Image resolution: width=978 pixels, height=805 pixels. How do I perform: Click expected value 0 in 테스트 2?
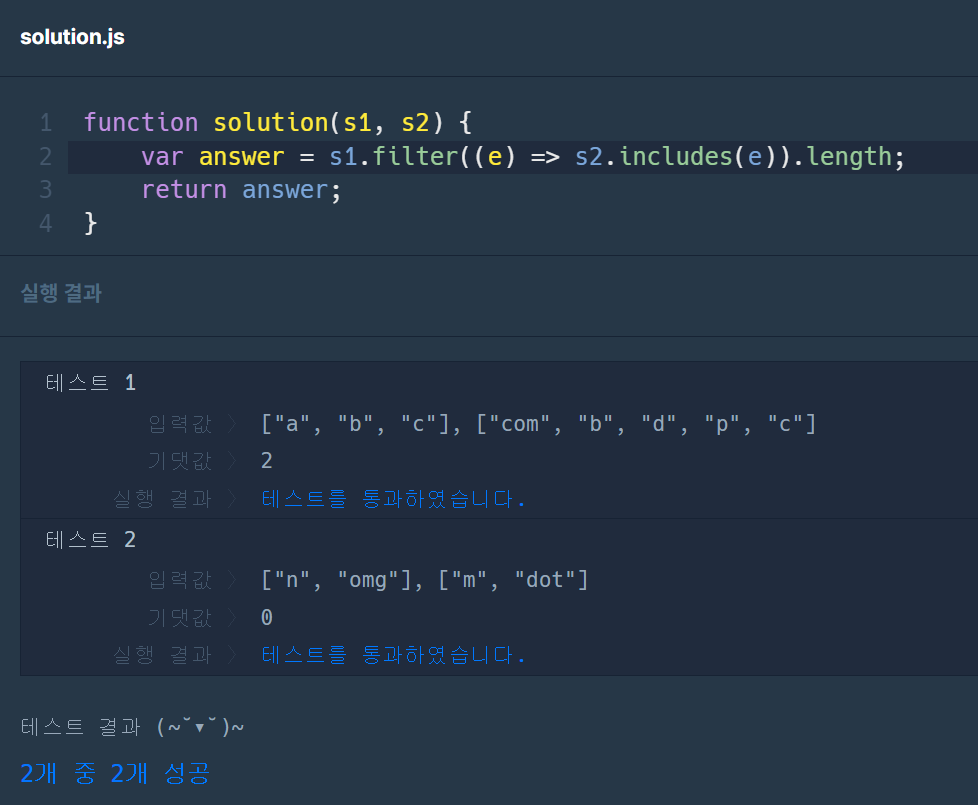(267, 617)
